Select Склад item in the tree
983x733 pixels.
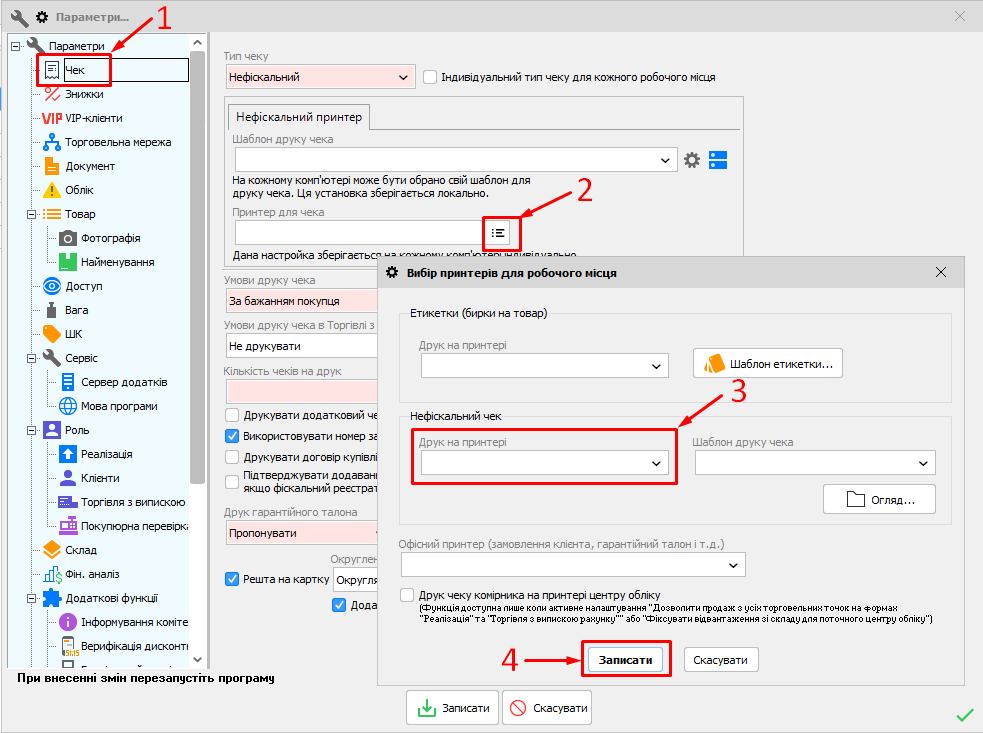(x=80, y=550)
